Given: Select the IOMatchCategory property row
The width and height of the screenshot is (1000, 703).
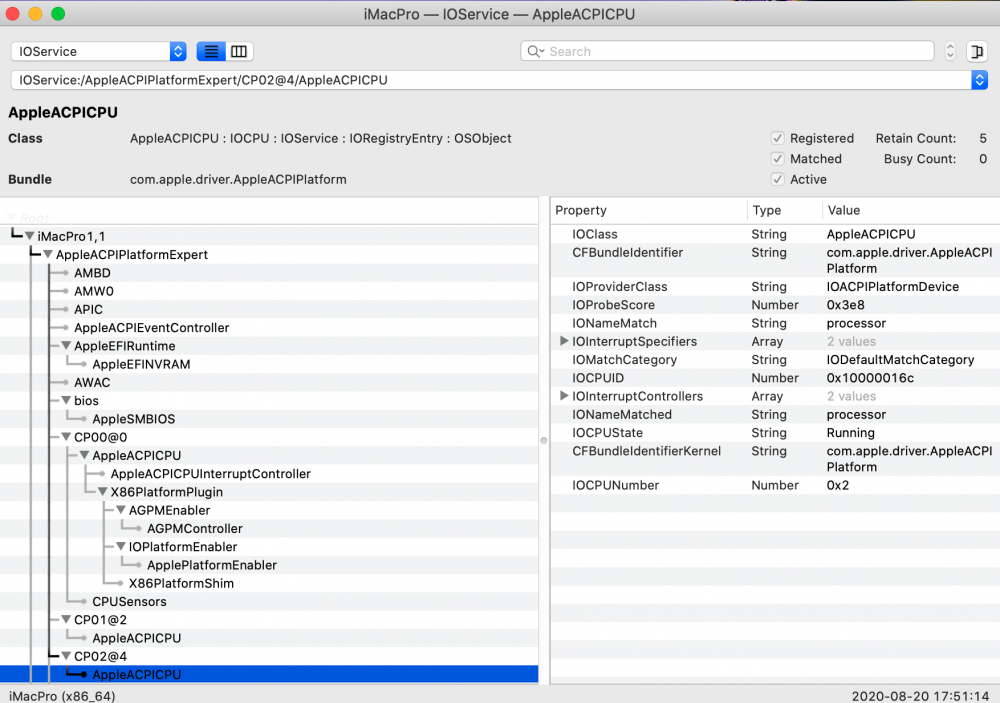Looking at the screenshot, I should (775, 360).
